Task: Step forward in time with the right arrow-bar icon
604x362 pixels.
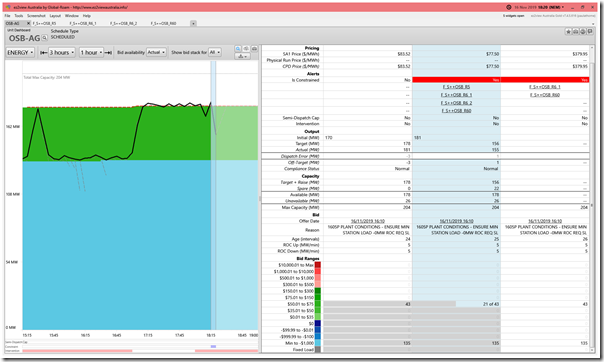Action: [x=109, y=52]
